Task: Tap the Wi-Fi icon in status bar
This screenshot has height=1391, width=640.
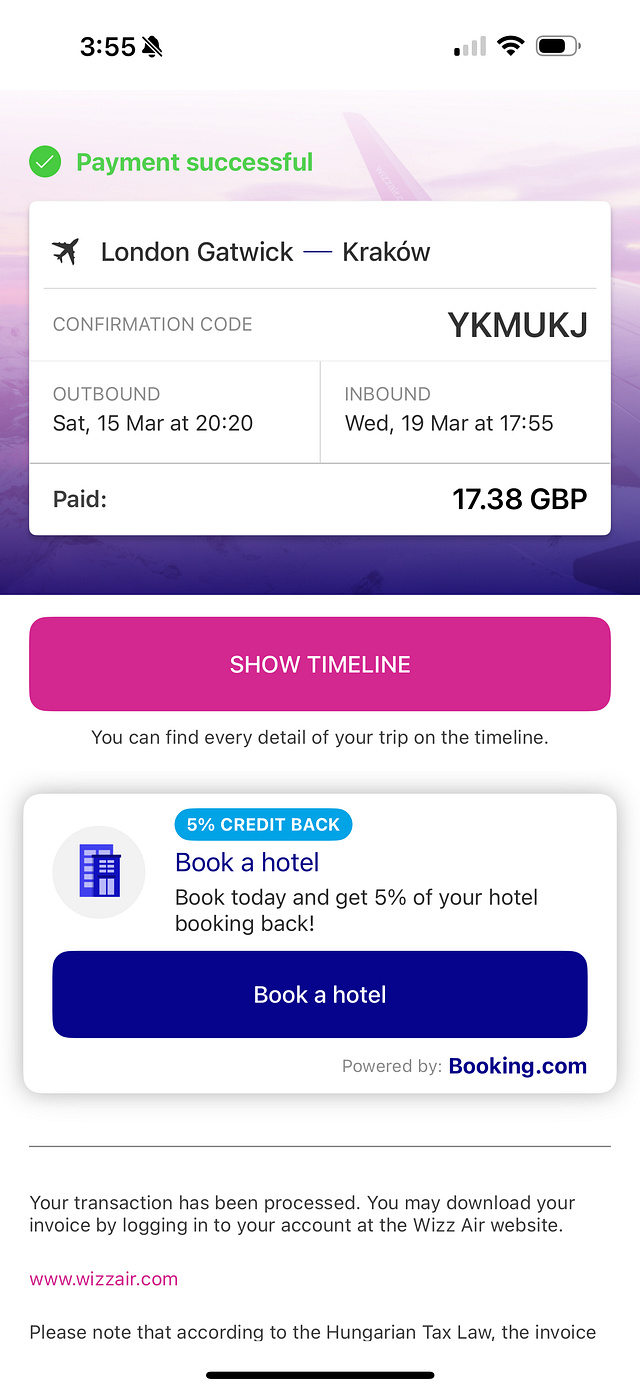Action: [511, 46]
